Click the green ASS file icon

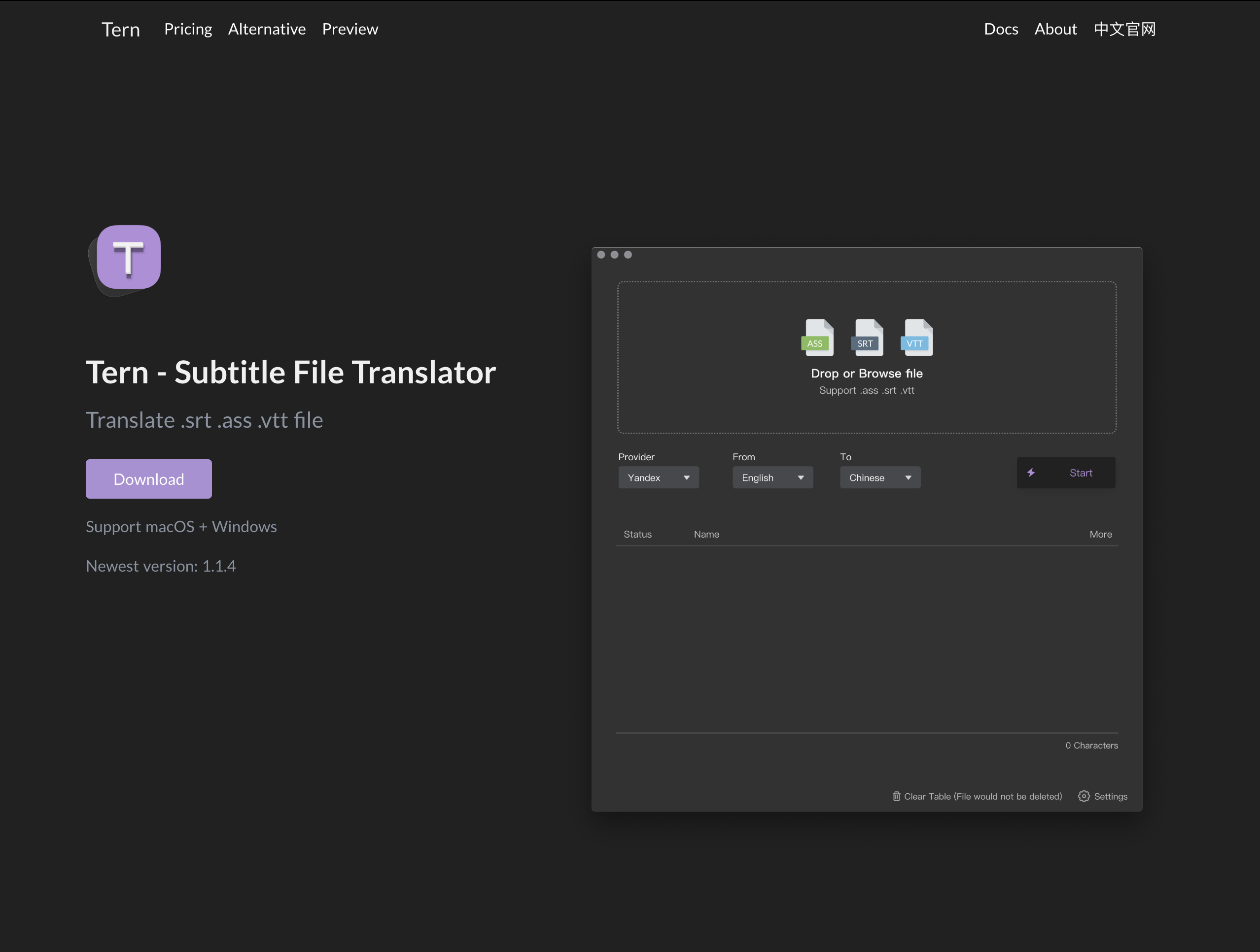coord(817,338)
